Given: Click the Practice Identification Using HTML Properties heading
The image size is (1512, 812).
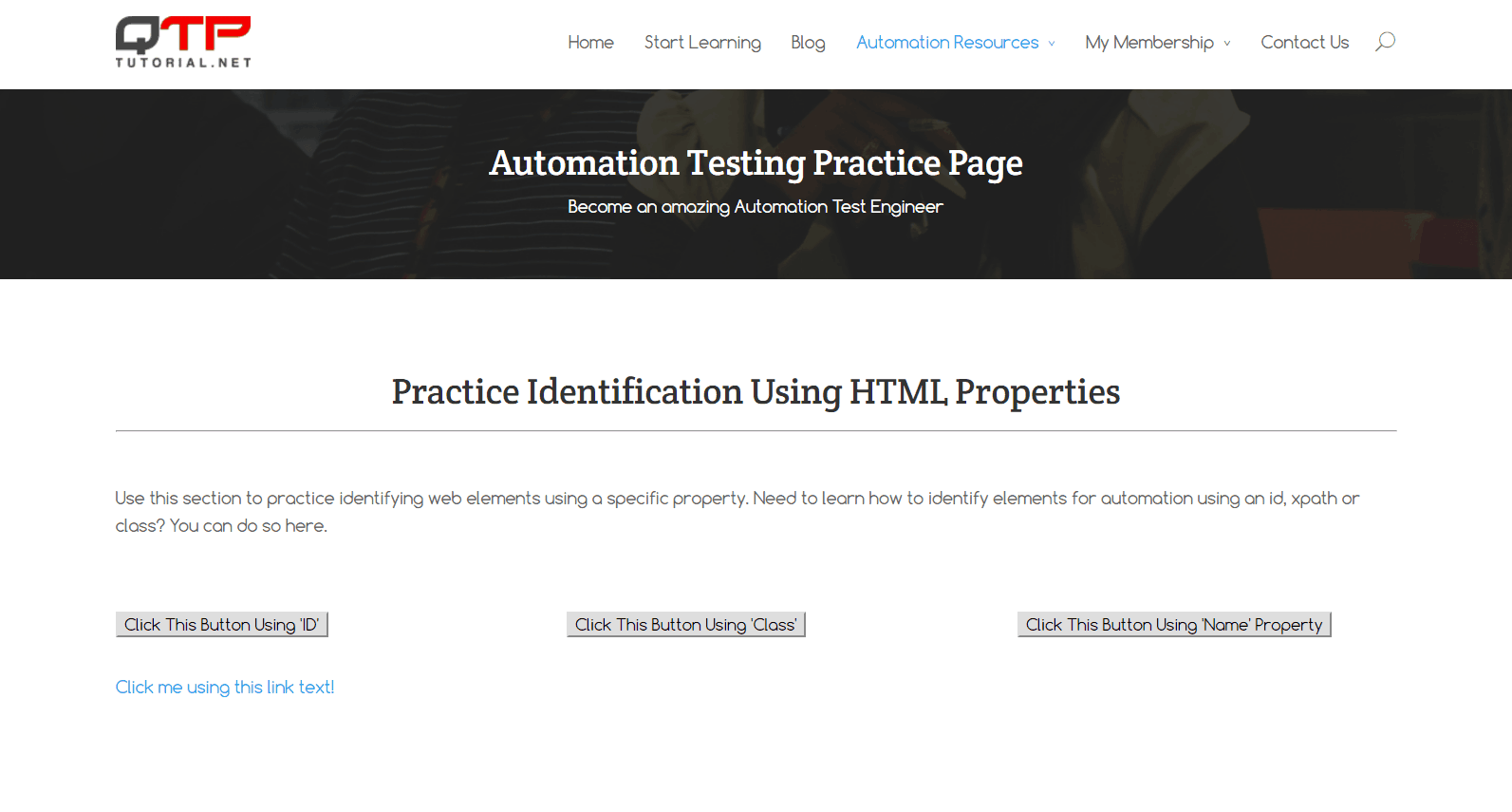Looking at the screenshot, I should point(756,391).
